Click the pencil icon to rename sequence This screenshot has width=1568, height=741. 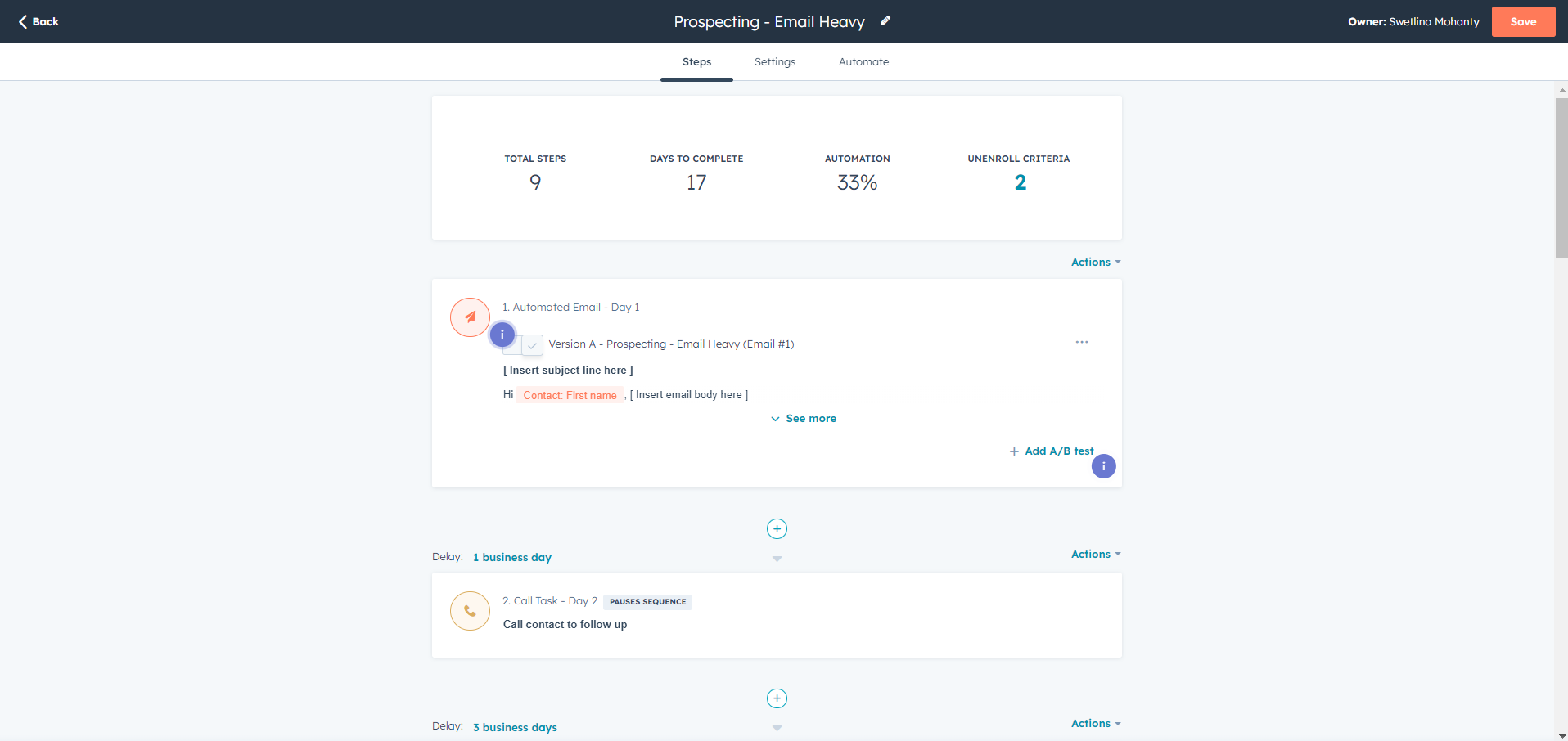885,21
